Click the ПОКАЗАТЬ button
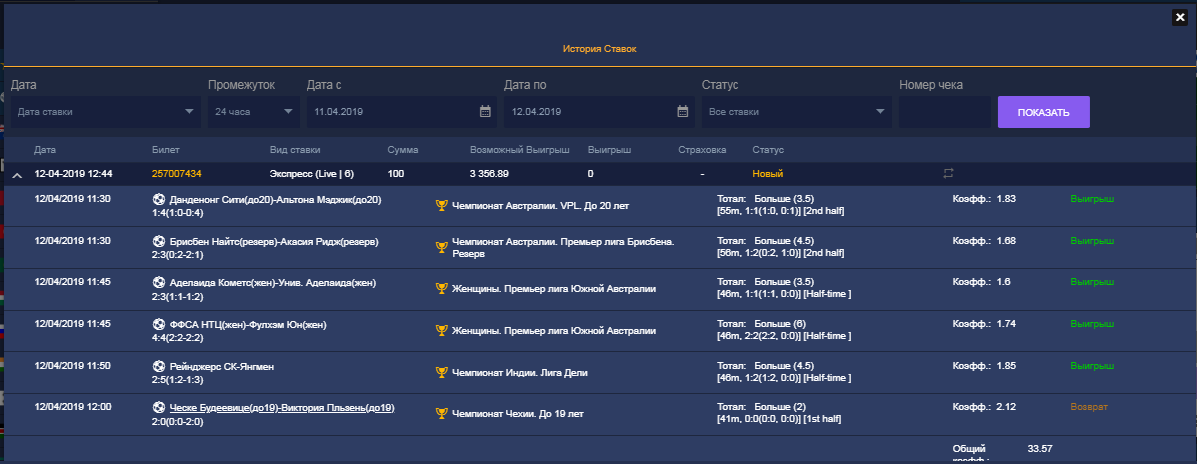The width and height of the screenshot is (1197, 464). coord(1044,112)
